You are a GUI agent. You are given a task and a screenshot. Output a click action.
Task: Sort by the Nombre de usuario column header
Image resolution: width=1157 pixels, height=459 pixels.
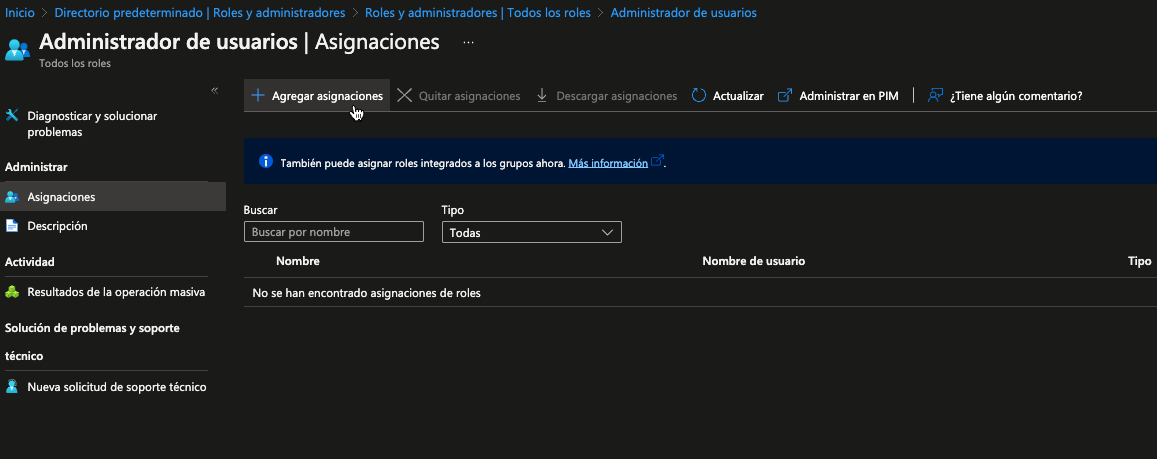click(753, 261)
